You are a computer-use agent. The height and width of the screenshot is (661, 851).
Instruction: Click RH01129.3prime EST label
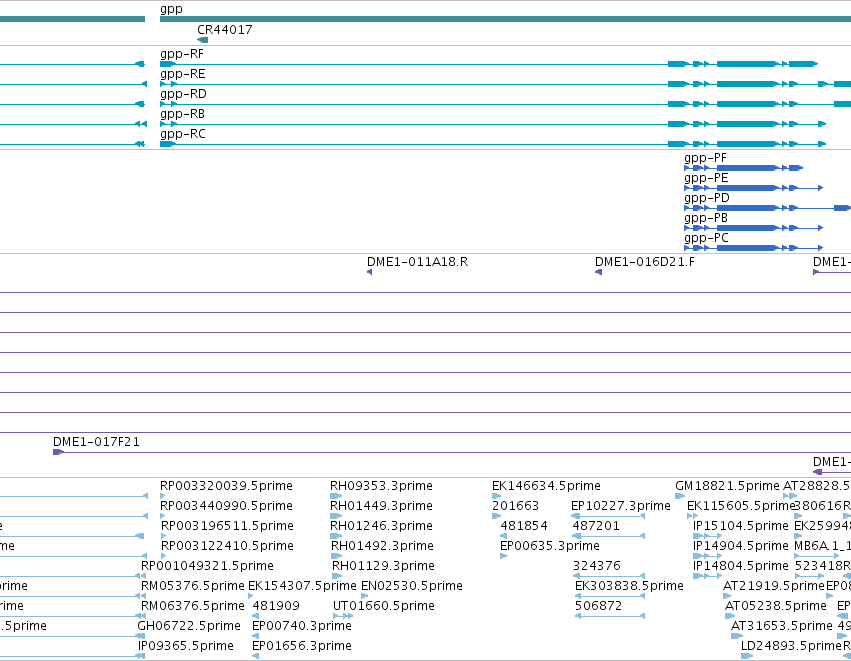tap(383, 566)
